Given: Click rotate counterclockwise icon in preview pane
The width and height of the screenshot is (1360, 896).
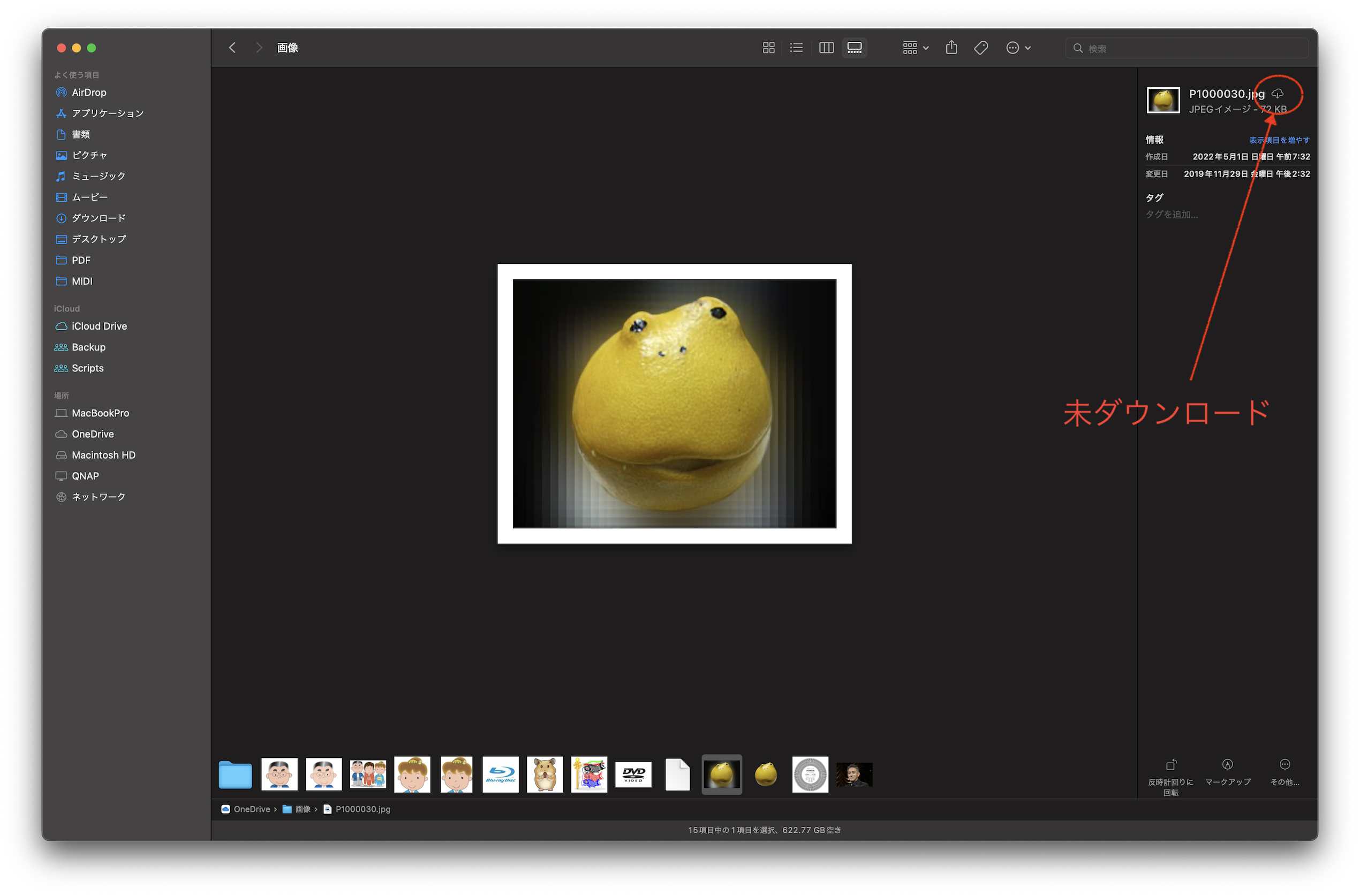Looking at the screenshot, I should click(x=1171, y=764).
